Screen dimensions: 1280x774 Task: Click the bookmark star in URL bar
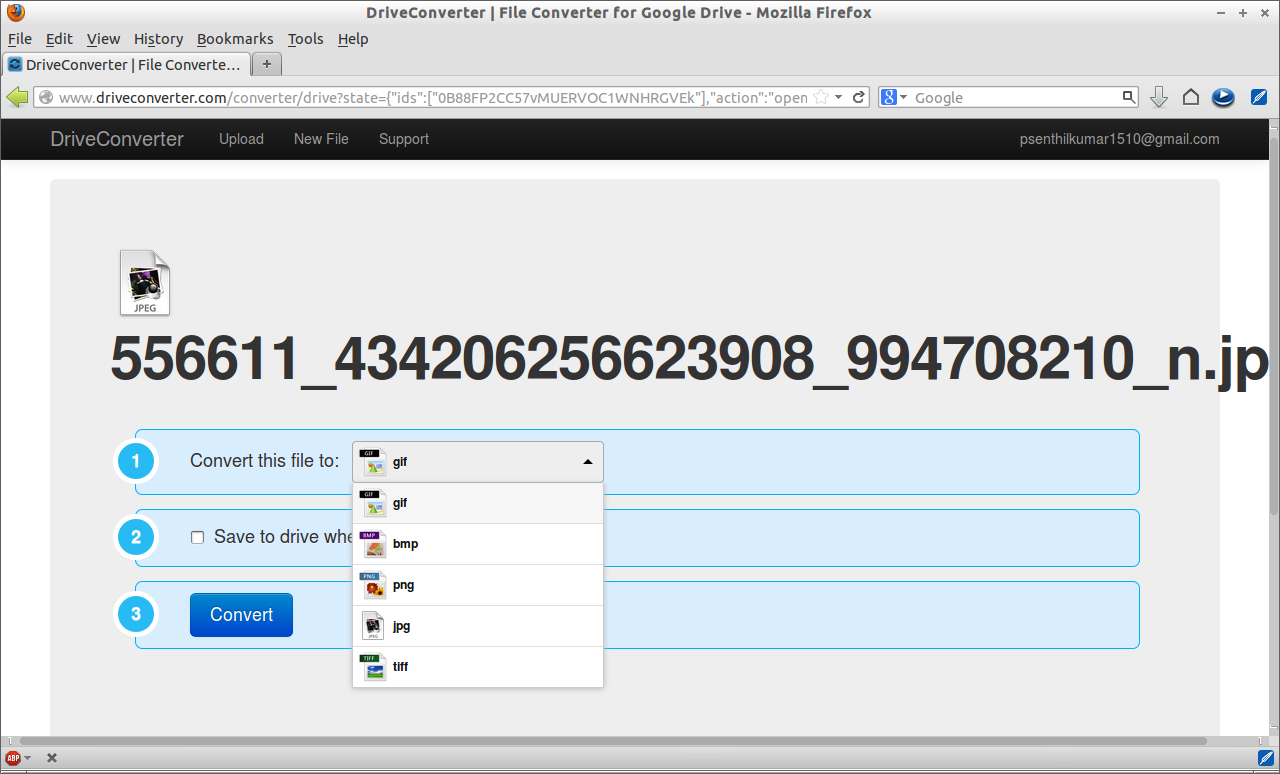tap(821, 97)
